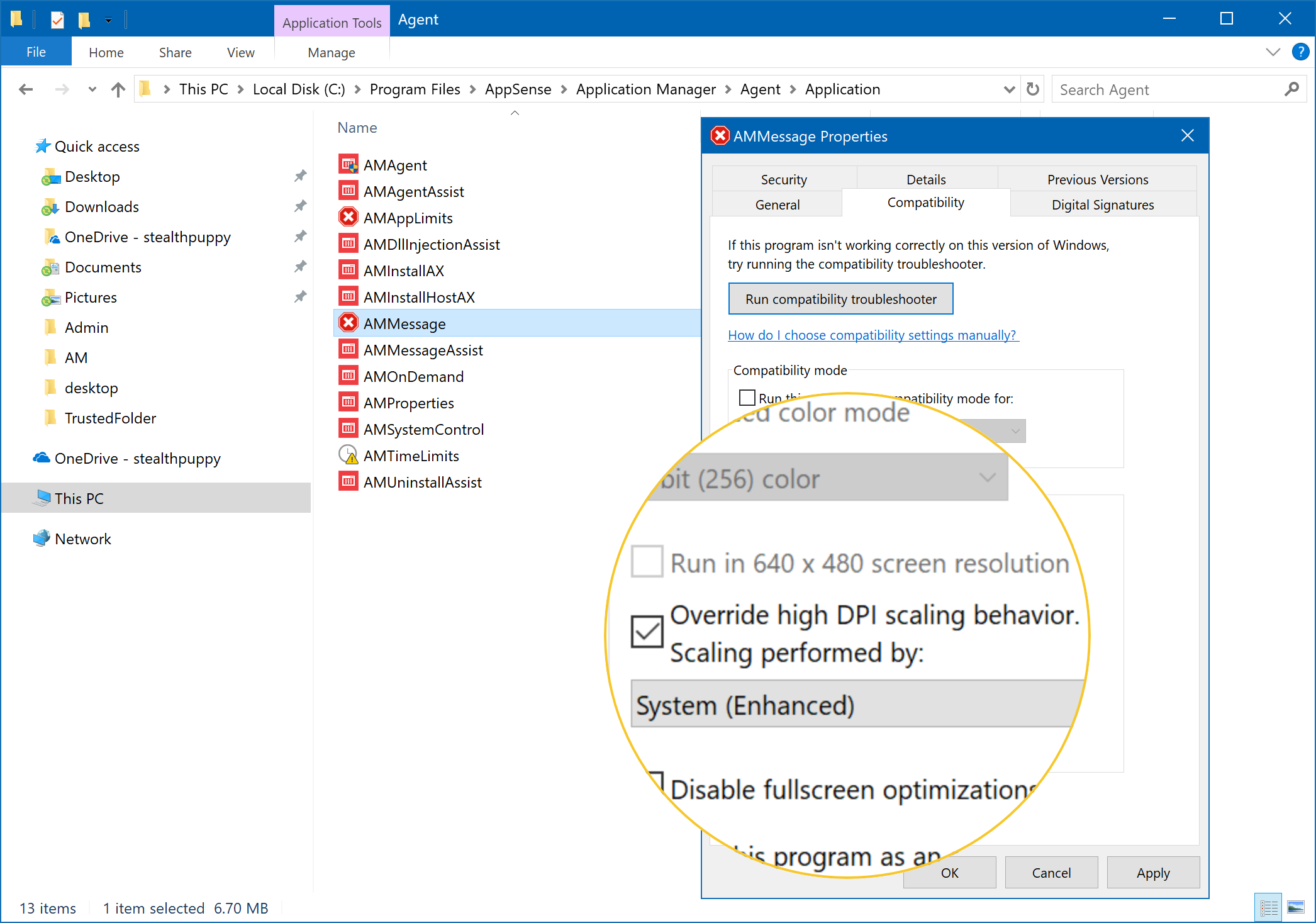The width and height of the screenshot is (1316, 923).
Task: Sort files by Name column header
Action: pyautogui.click(x=357, y=128)
